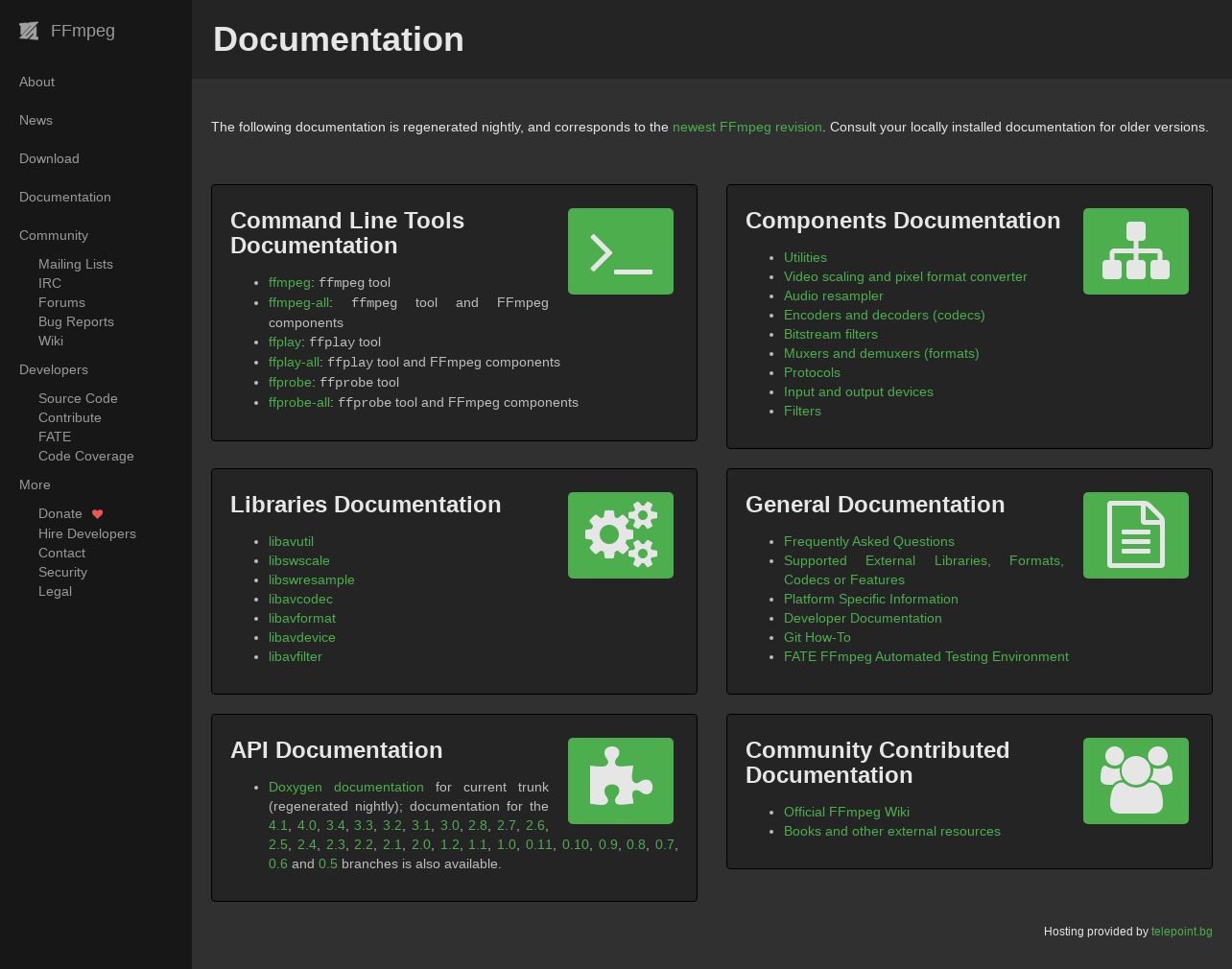Open Video scaling and pixel format converter
The width and height of the screenshot is (1232, 969).
(x=906, y=276)
